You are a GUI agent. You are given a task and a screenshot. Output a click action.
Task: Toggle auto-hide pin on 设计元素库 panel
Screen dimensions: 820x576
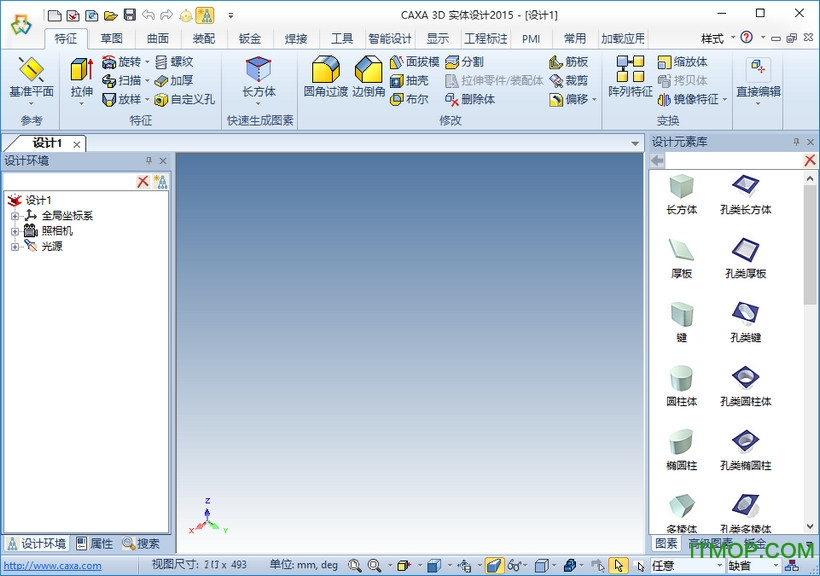tap(796, 142)
